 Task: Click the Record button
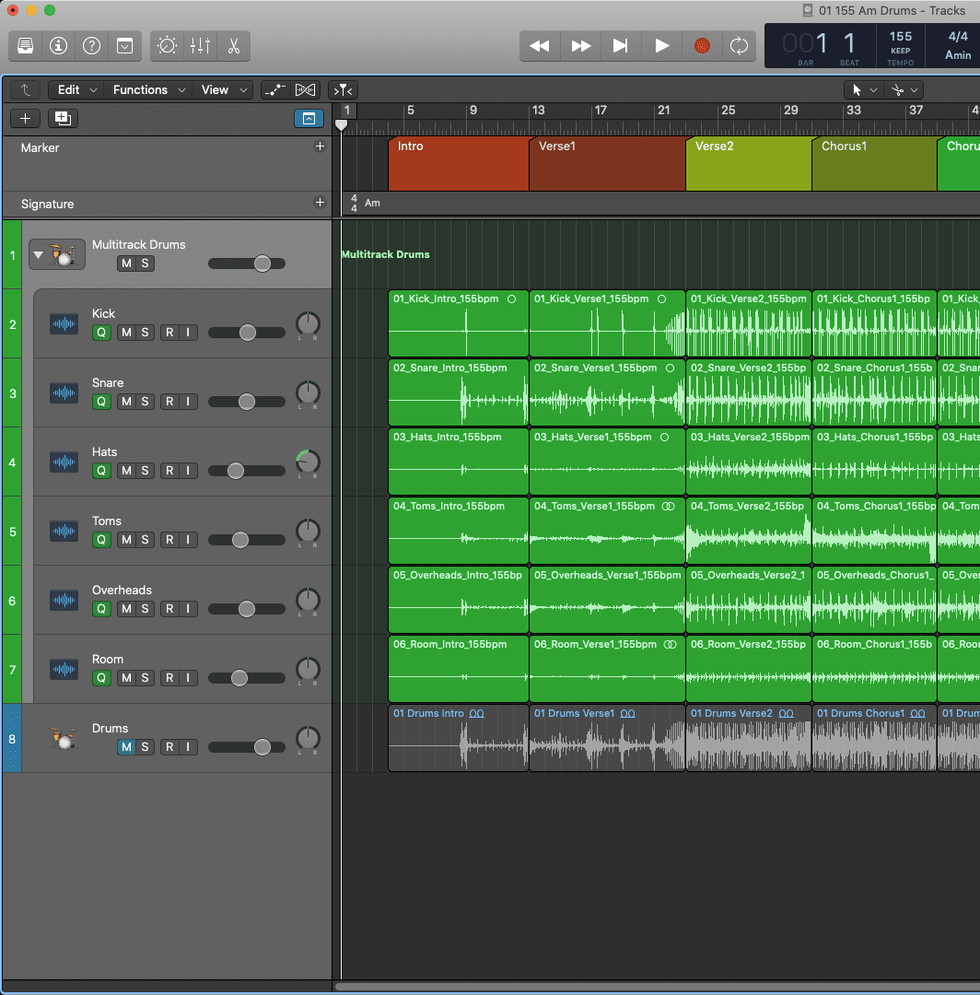coord(702,46)
